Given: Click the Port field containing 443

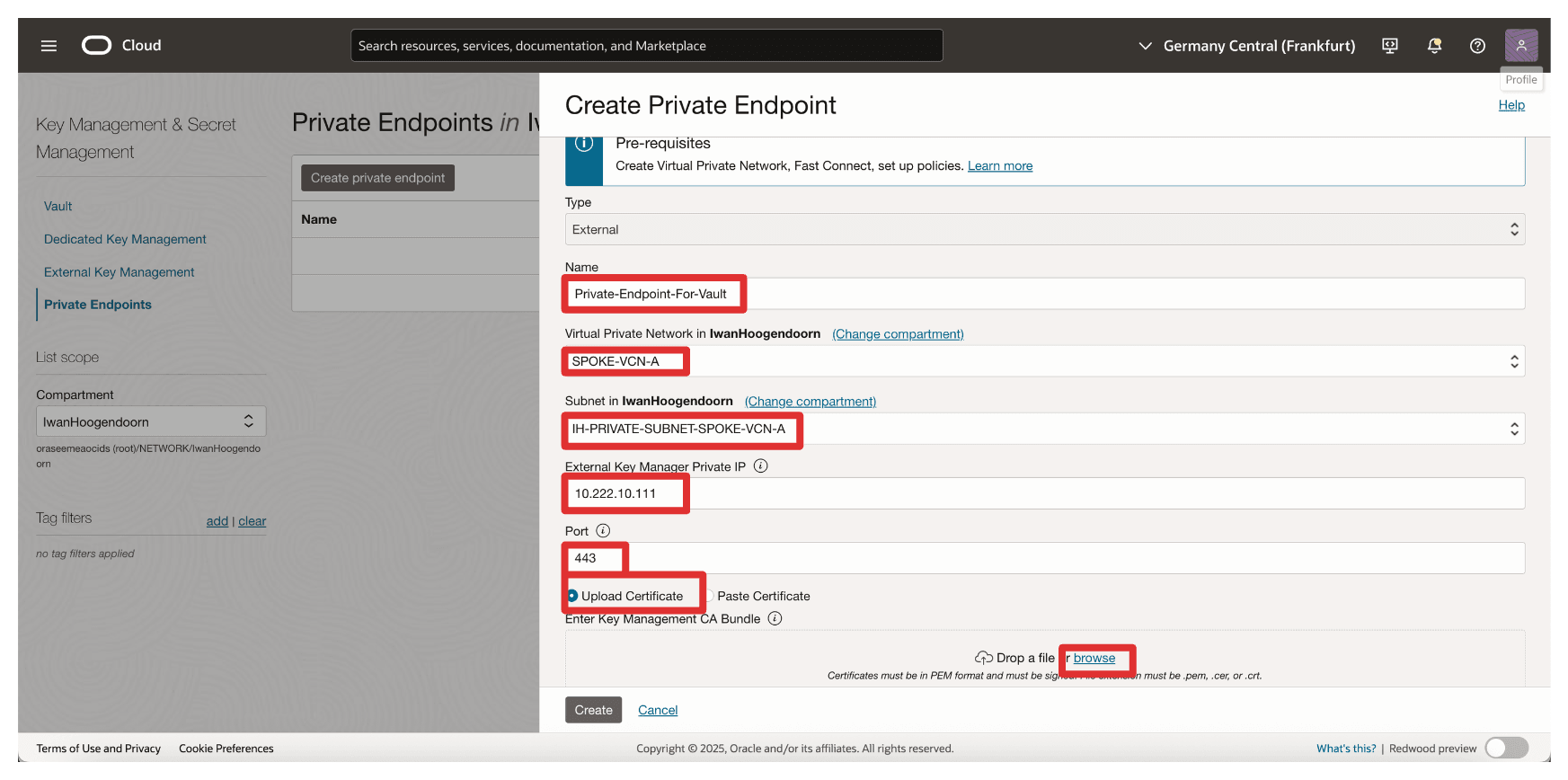Looking at the screenshot, I should (1044, 558).
